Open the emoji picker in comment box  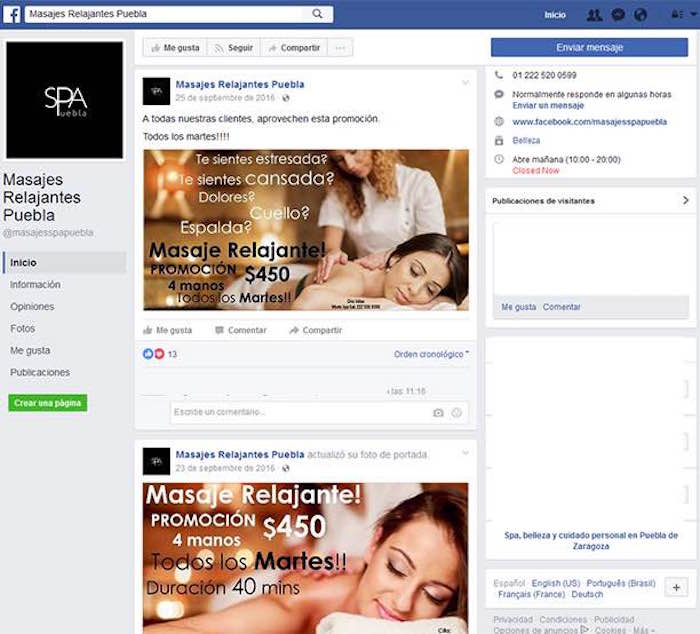[457, 412]
